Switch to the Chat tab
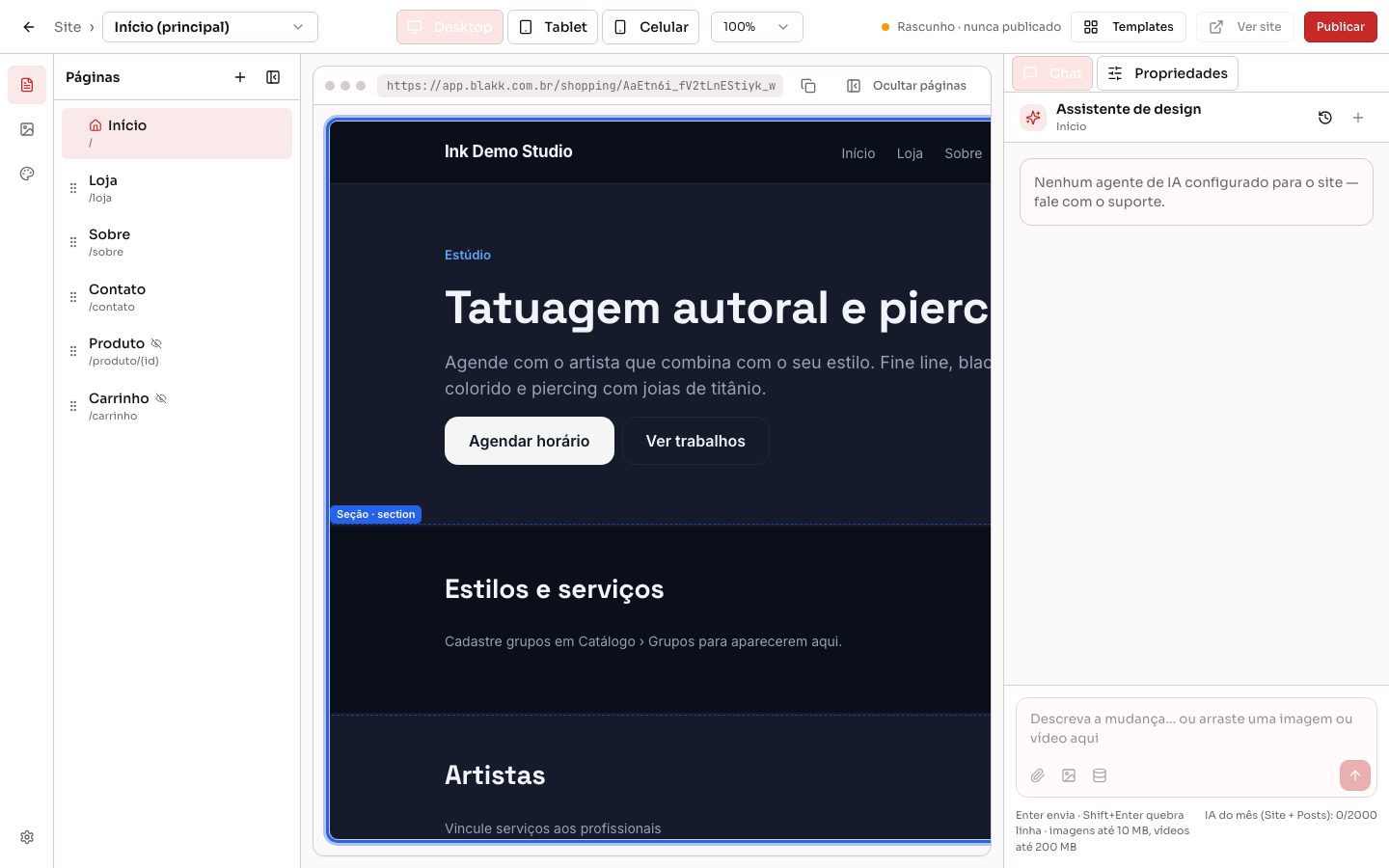The height and width of the screenshot is (868, 1389). tap(1052, 73)
